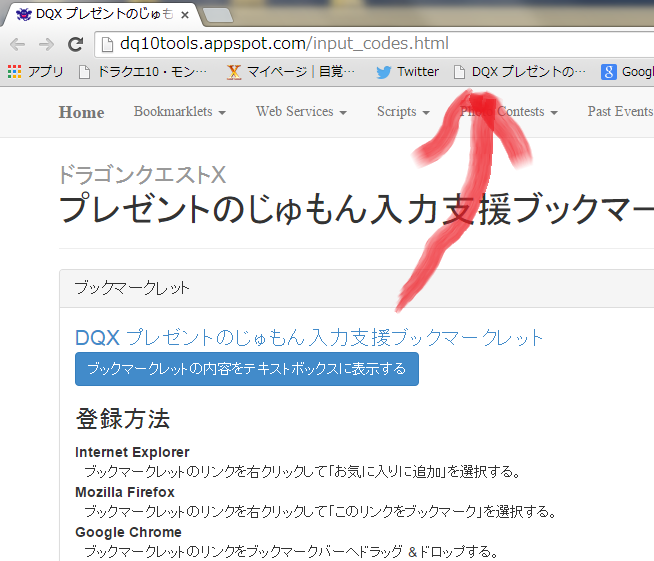This screenshot has height=561, width=654.
Task: Click the Mozilla Firefox label
Action: [x=125, y=492]
